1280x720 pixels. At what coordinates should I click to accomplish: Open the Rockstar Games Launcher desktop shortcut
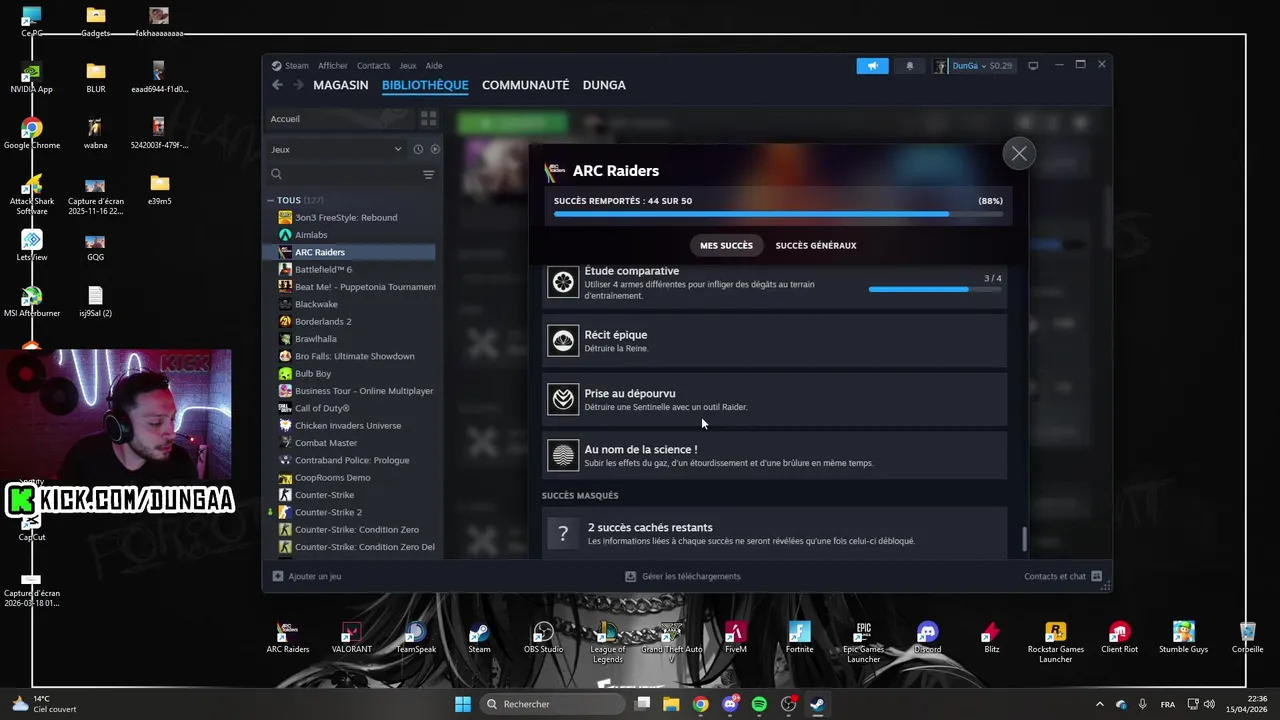pyautogui.click(x=1055, y=642)
